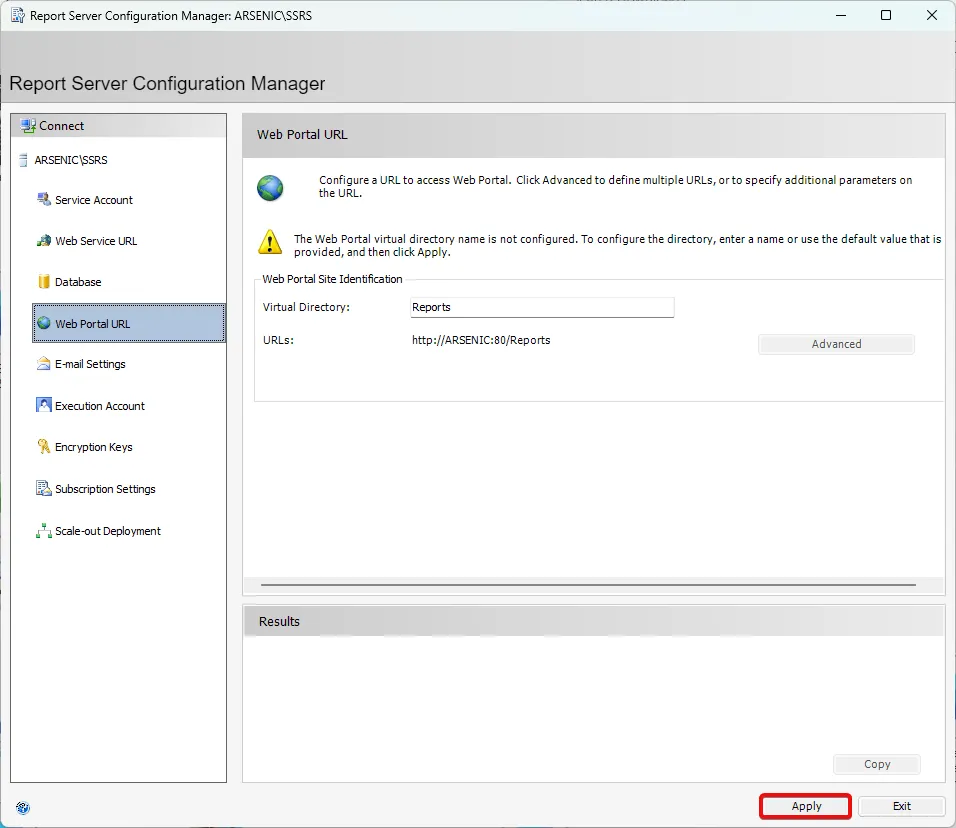Viewport: 956px width, 828px height.
Task: Open the Encryption Keys page
Action: point(93,447)
